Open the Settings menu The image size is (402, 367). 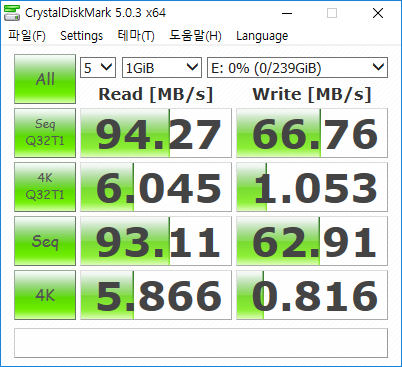click(x=81, y=35)
